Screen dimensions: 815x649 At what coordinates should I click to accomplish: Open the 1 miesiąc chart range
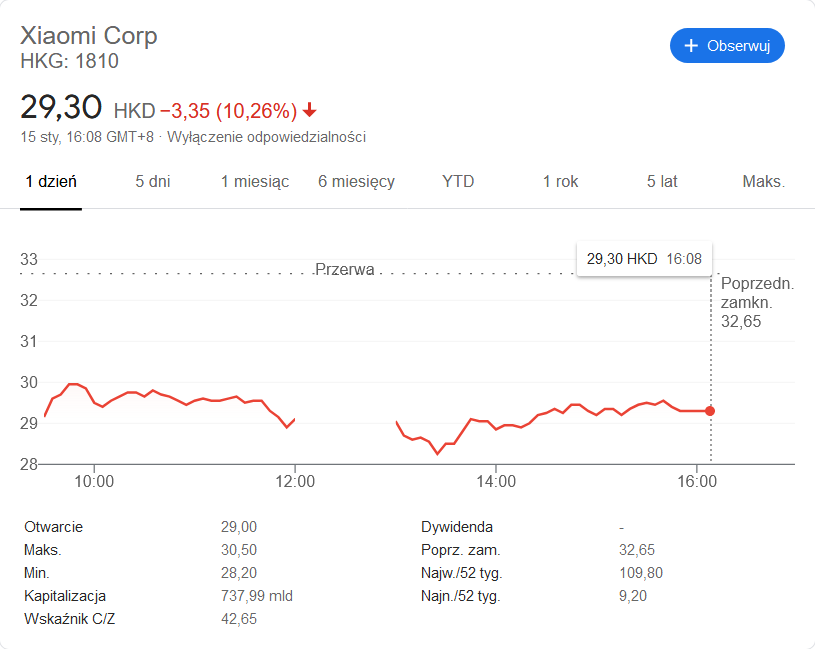[x=255, y=181]
